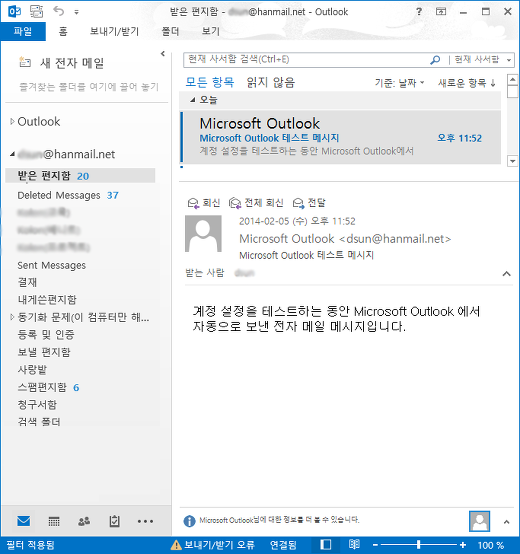Open the 내게쓴편지함 folder

pos(47,300)
